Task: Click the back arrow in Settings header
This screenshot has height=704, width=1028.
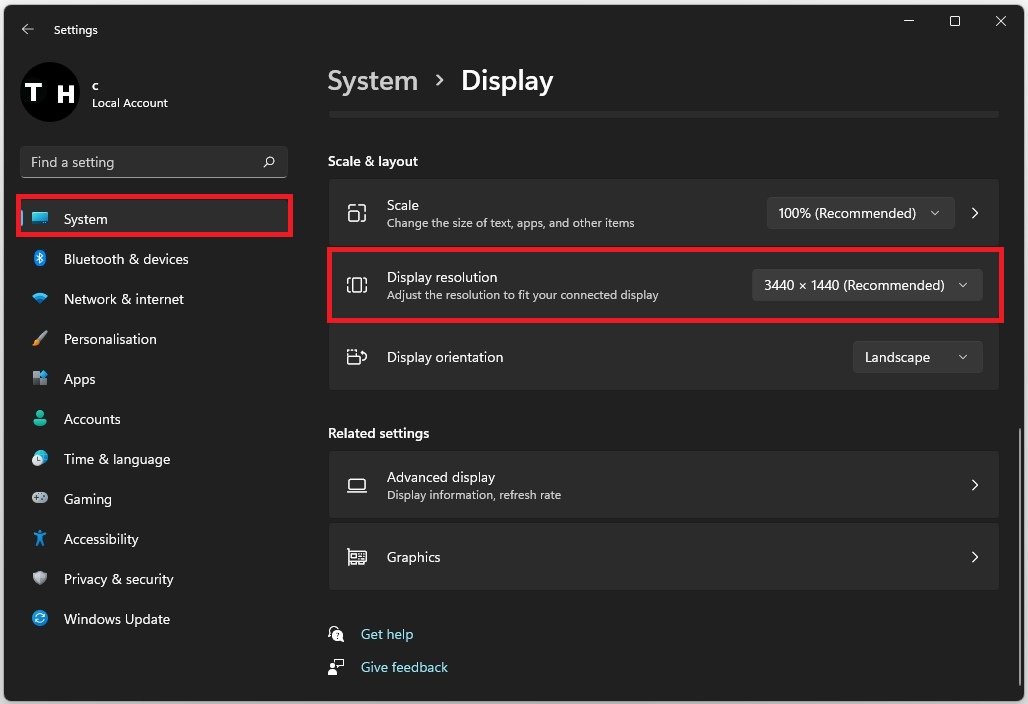Action: click(27, 30)
